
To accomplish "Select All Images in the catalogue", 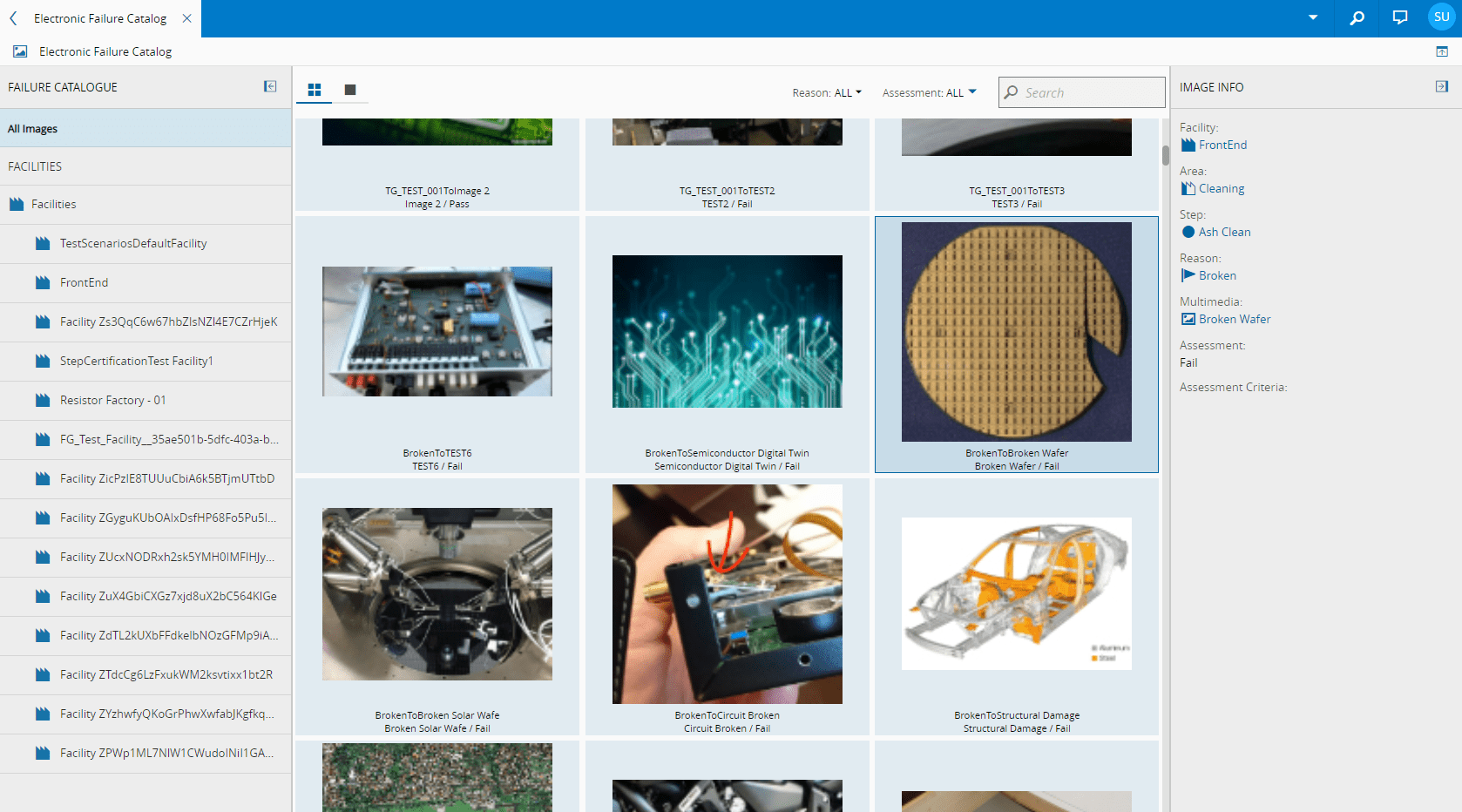I will (x=146, y=128).
